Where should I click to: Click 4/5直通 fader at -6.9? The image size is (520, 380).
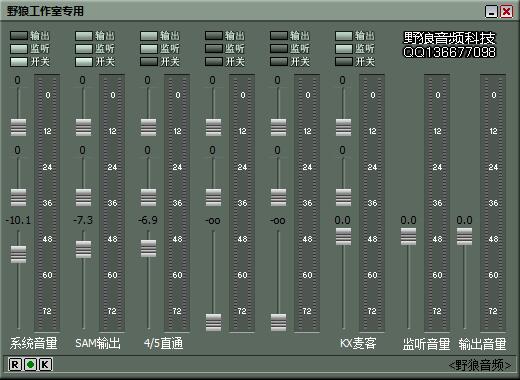pyautogui.click(x=148, y=248)
